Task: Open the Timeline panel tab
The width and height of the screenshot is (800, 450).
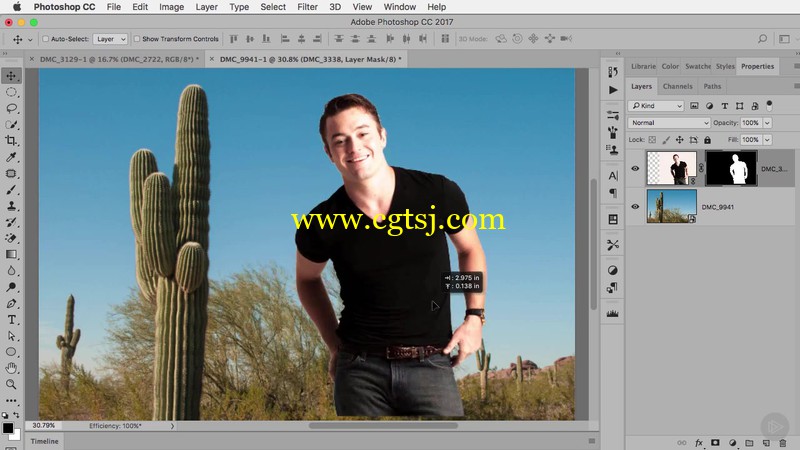Action: pyautogui.click(x=44, y=441)
